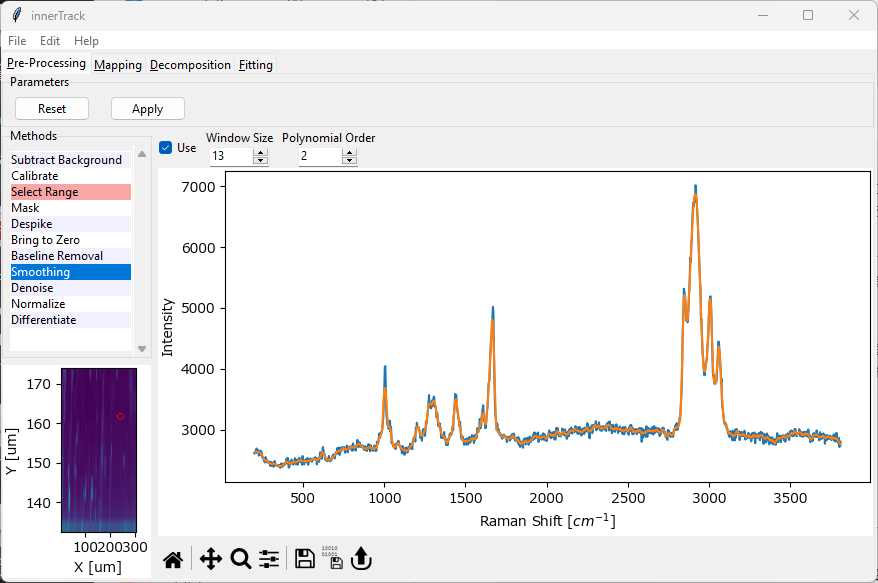Click the red marker on map thumbnail
Viewport: 878px width, 583px height.
point(120,416)
